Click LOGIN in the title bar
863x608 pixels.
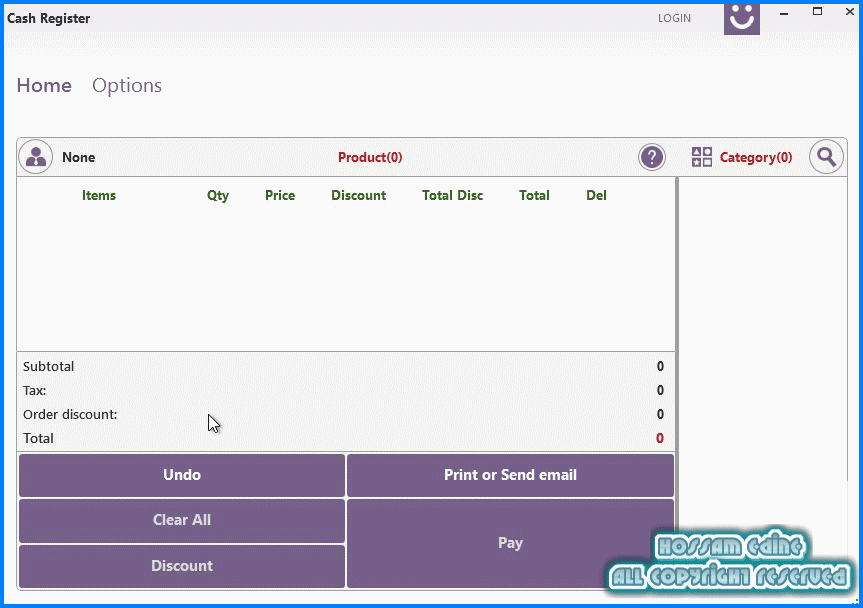674,18
